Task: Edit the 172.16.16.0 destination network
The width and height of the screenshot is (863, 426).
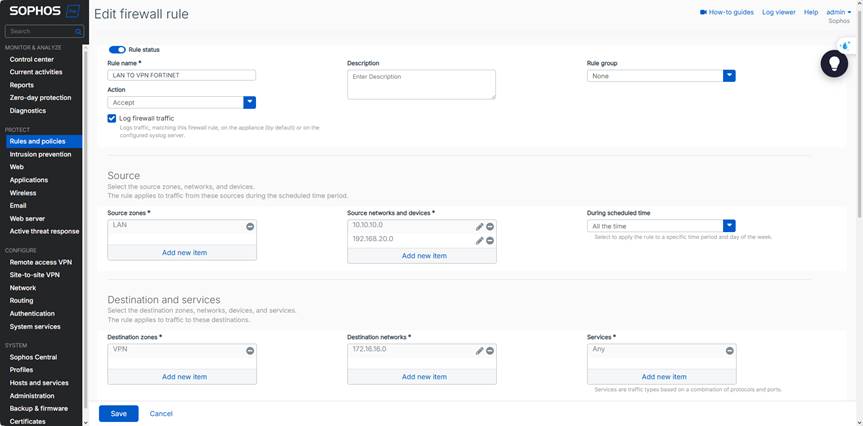Action: (x=479, y=351)
